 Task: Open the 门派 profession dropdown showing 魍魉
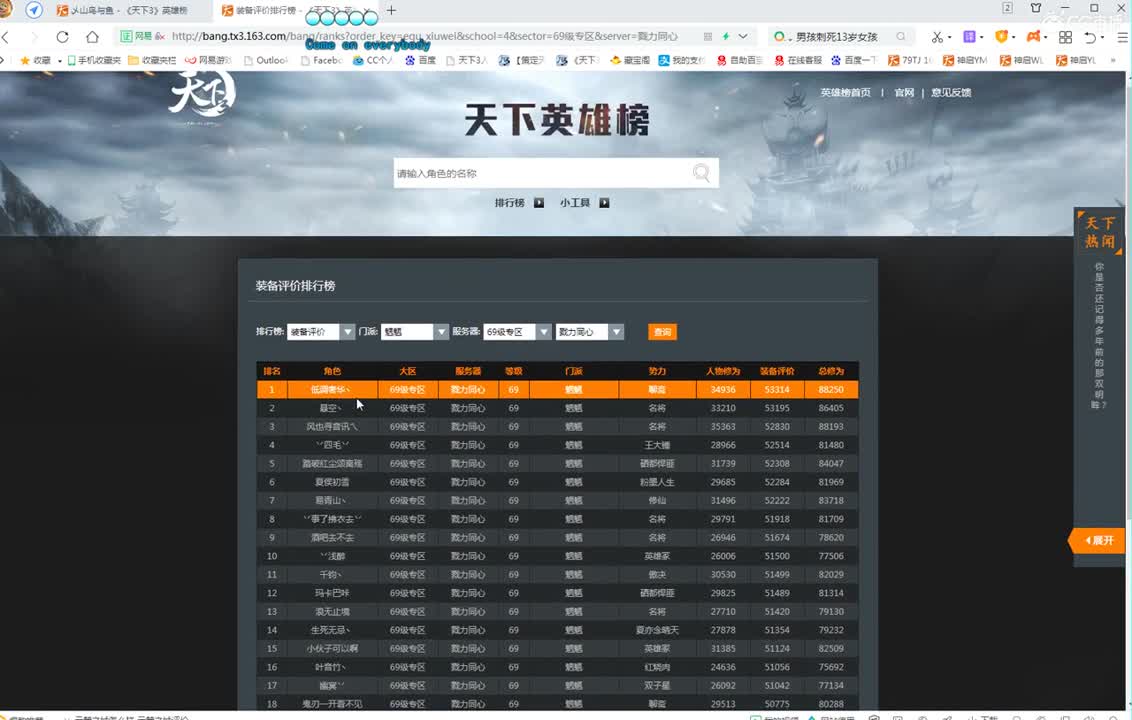tap(415, 331)
